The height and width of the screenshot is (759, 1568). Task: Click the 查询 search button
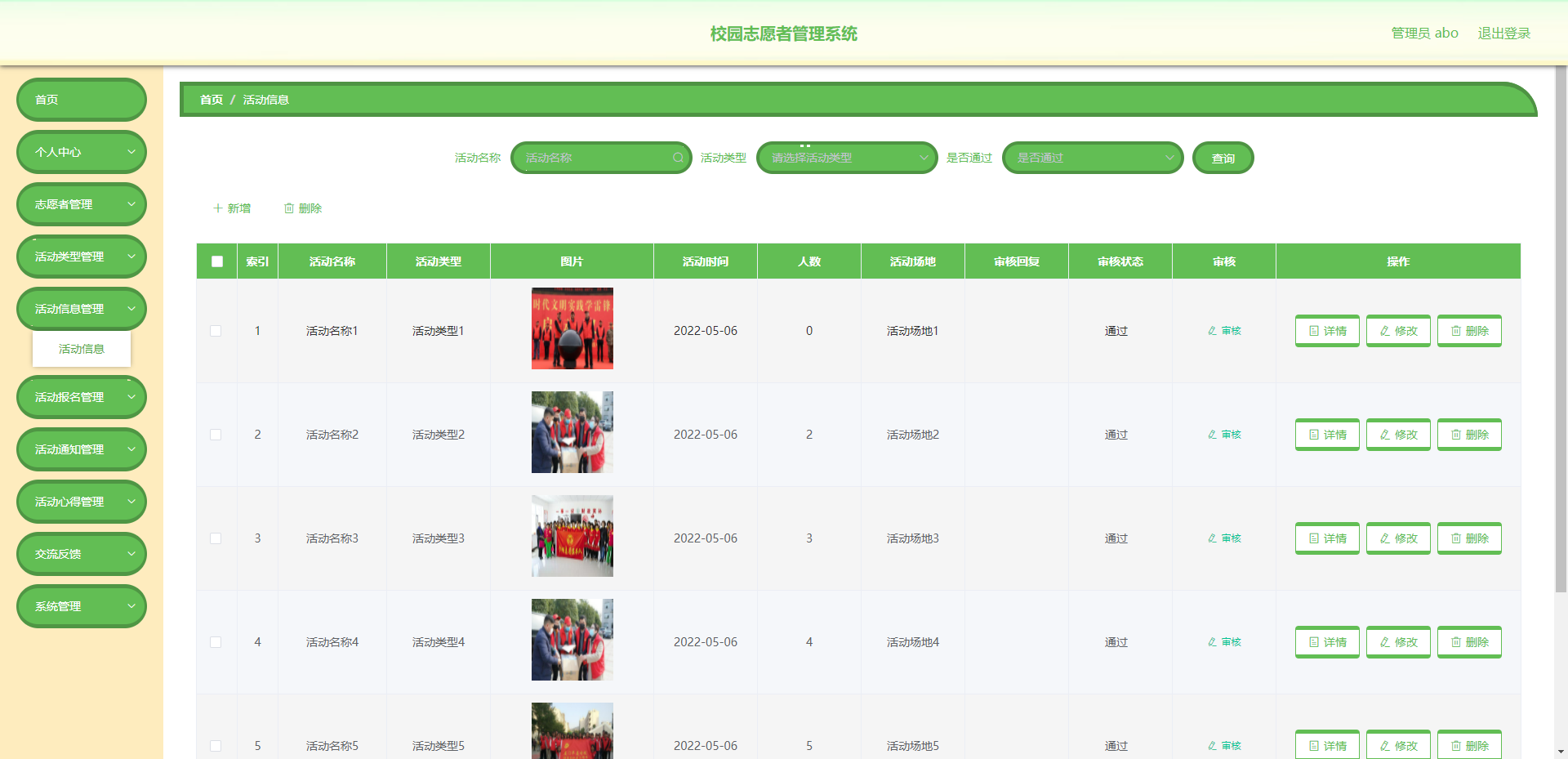coord(1223,158)
